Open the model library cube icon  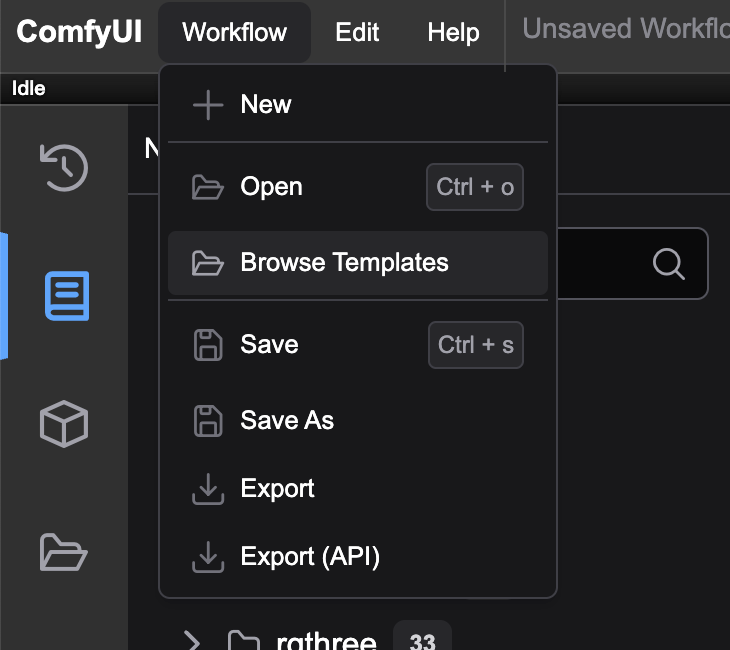(64, 424)
